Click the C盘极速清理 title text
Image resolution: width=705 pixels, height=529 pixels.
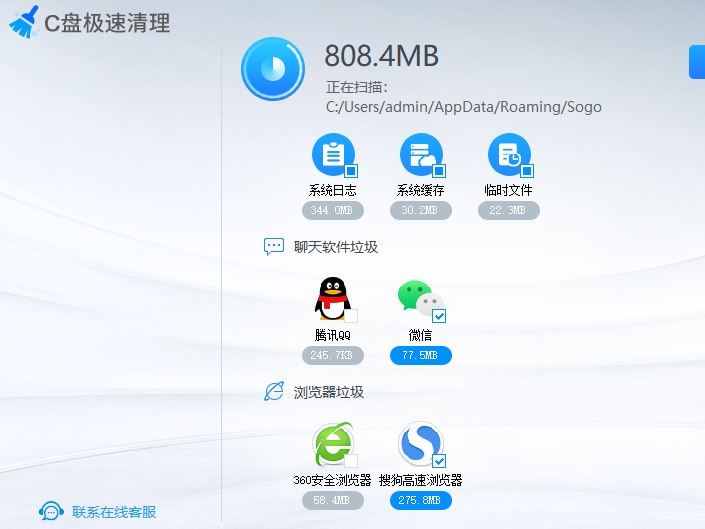coord(107,23)
